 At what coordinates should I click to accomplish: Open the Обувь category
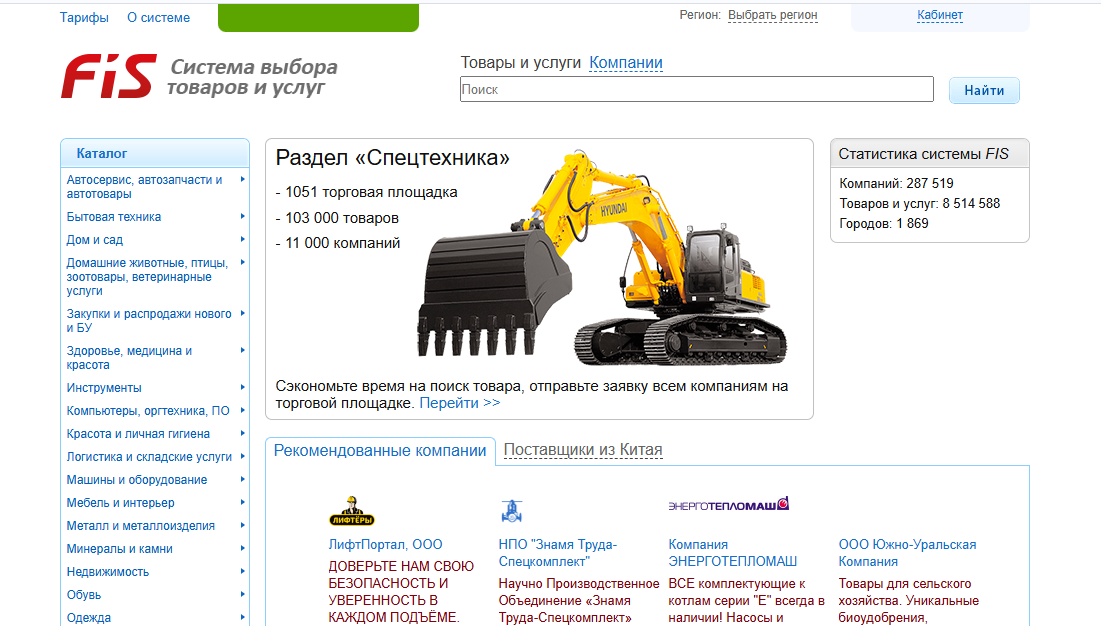click(x=84, y=595)
